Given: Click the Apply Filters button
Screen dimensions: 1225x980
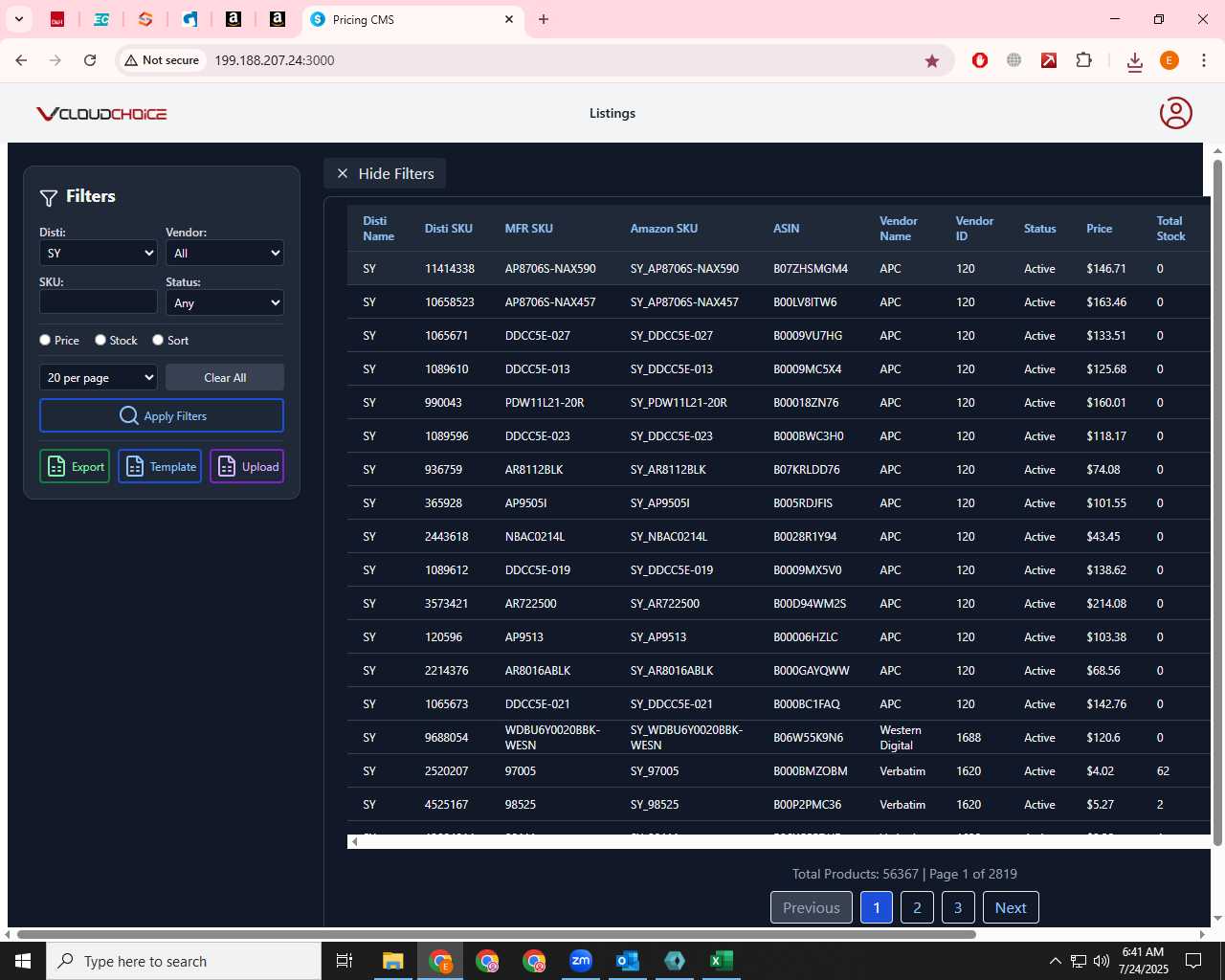Looking at the screenshot, I should 162,415.
